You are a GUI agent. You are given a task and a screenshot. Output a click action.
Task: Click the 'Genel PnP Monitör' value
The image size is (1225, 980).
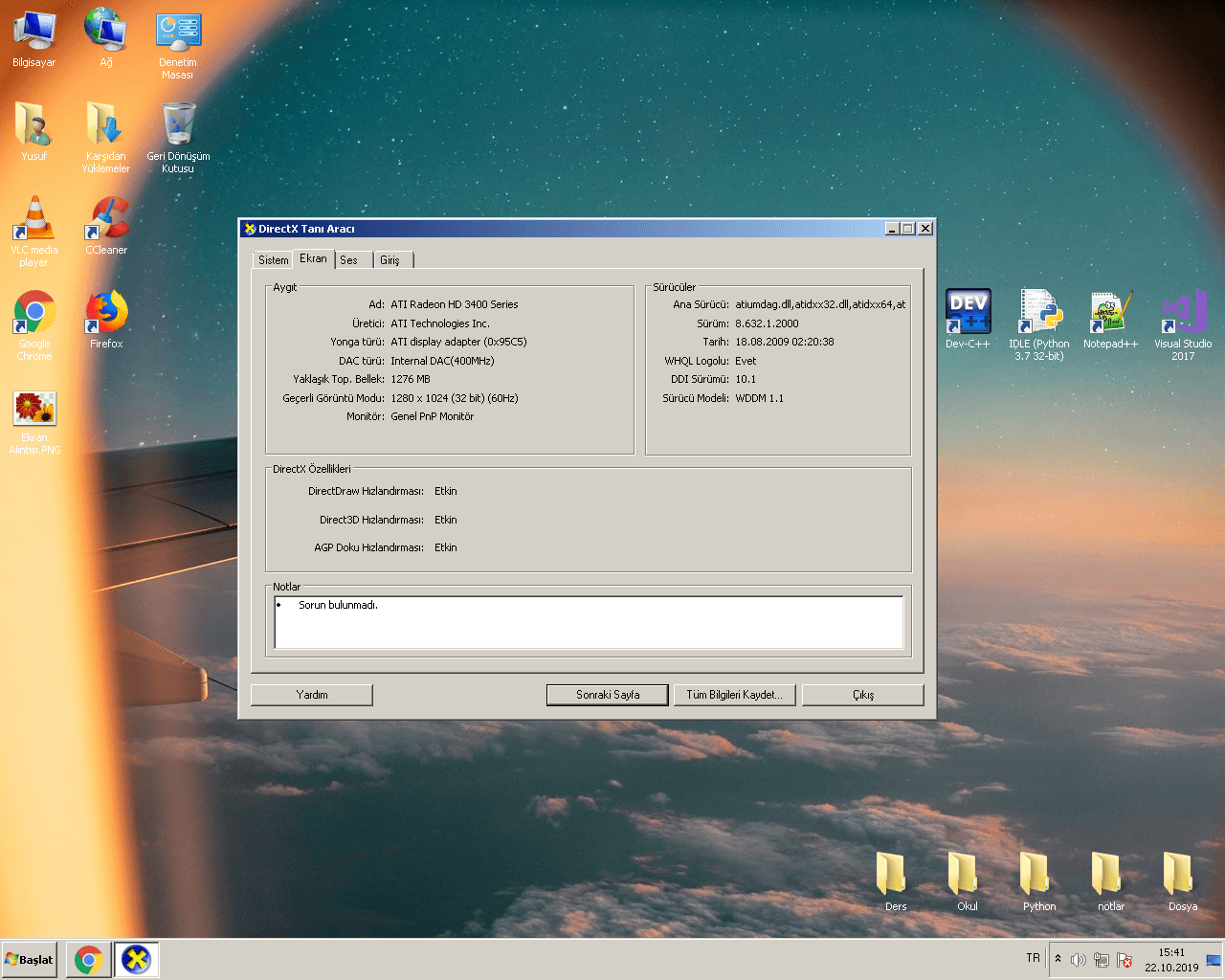pos(433,416)
